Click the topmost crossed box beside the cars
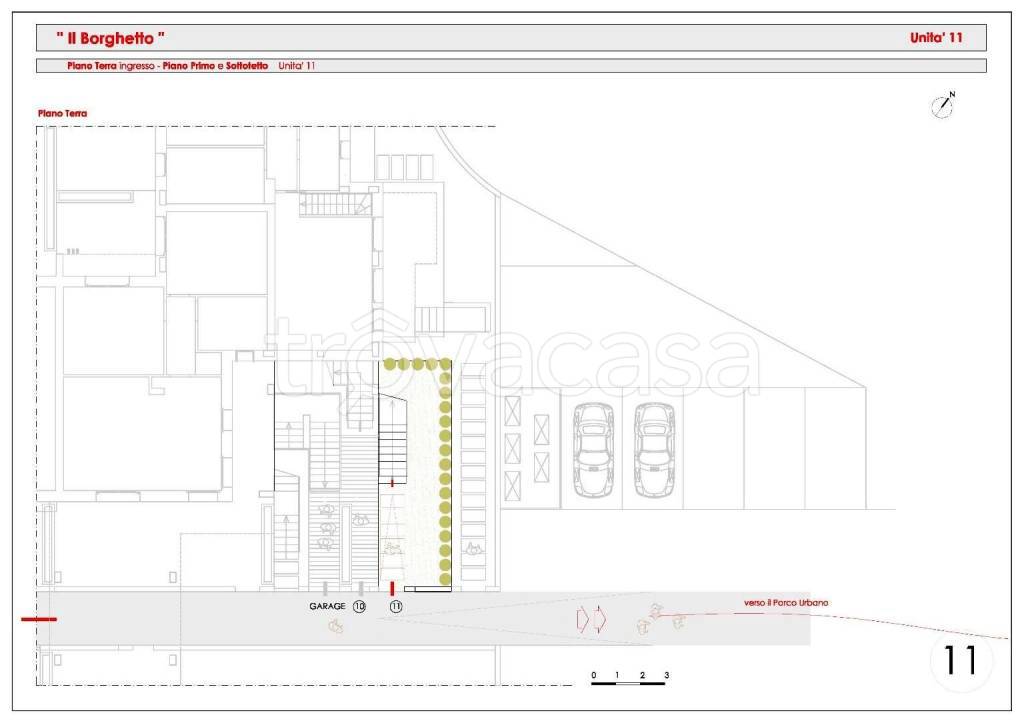The image size is (1024, 723). [513, 410]
